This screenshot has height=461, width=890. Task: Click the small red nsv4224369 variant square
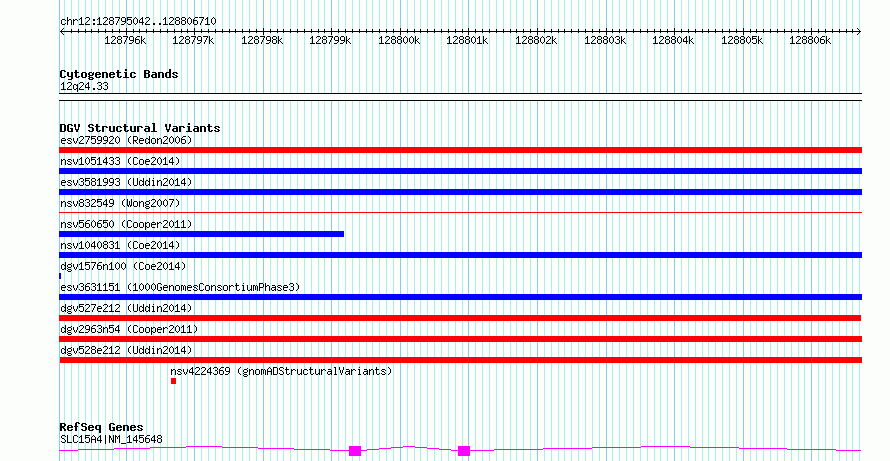[x=174, y=381]
